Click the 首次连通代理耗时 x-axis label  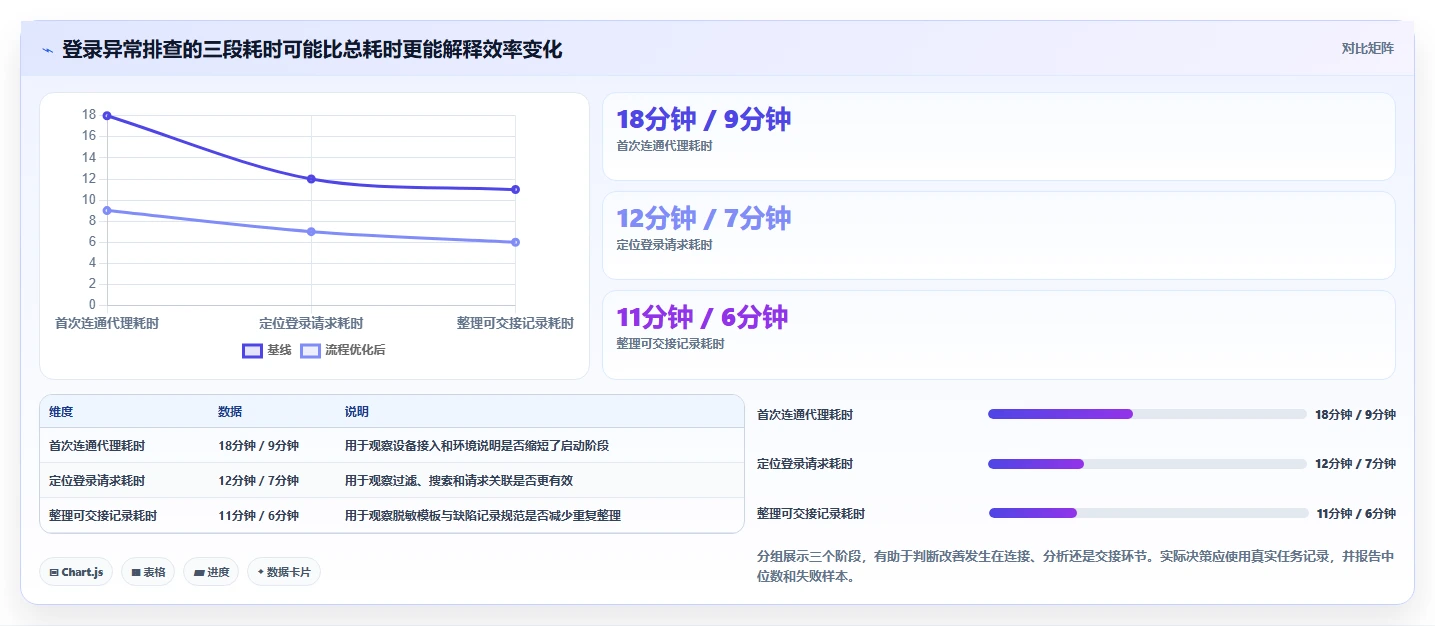[x=107, y=324]
